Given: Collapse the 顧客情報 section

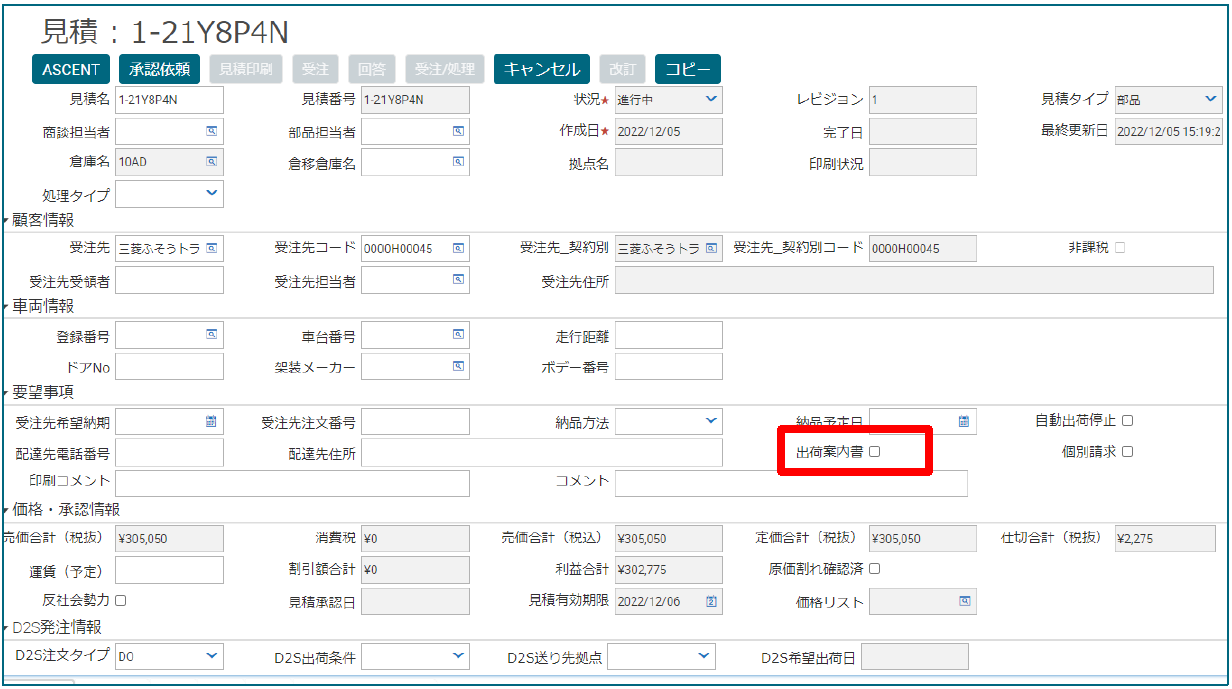Looking at the screenshot, I should pos(7,220).
